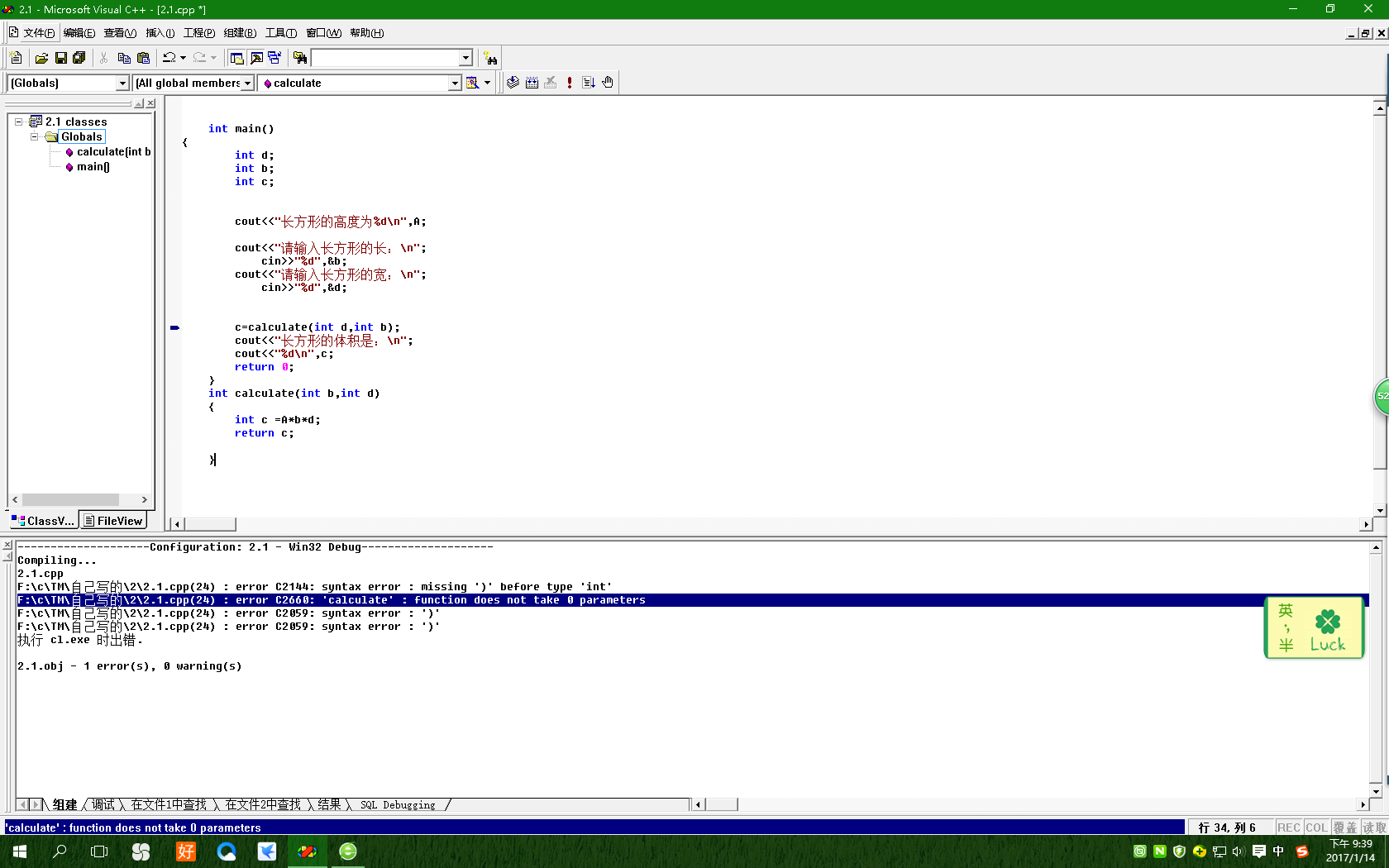Click the output pane scroll up arrow

click(1376, 547)
